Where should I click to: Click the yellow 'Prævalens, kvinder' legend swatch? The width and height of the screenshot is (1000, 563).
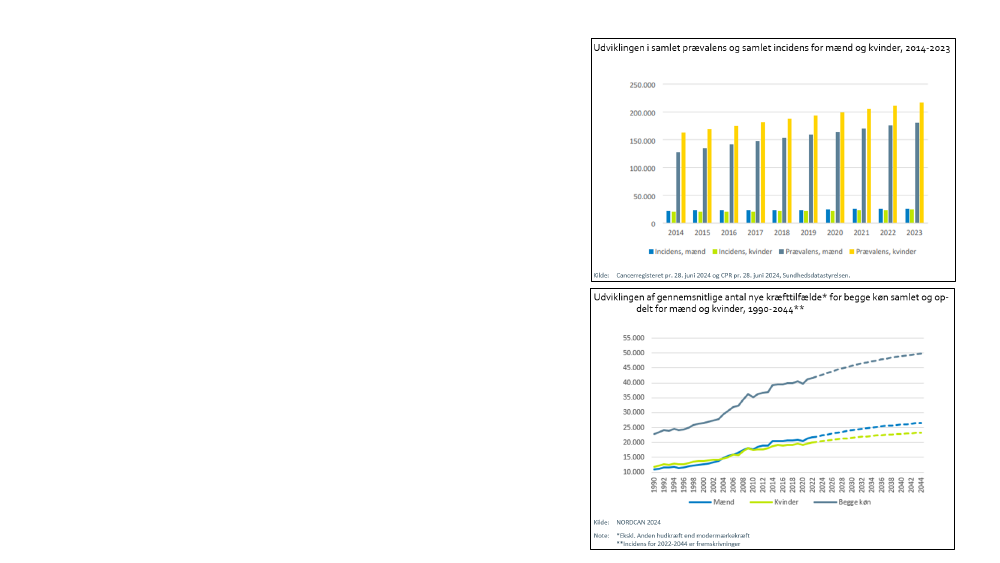pyautogui.click(x=852, y=252)
